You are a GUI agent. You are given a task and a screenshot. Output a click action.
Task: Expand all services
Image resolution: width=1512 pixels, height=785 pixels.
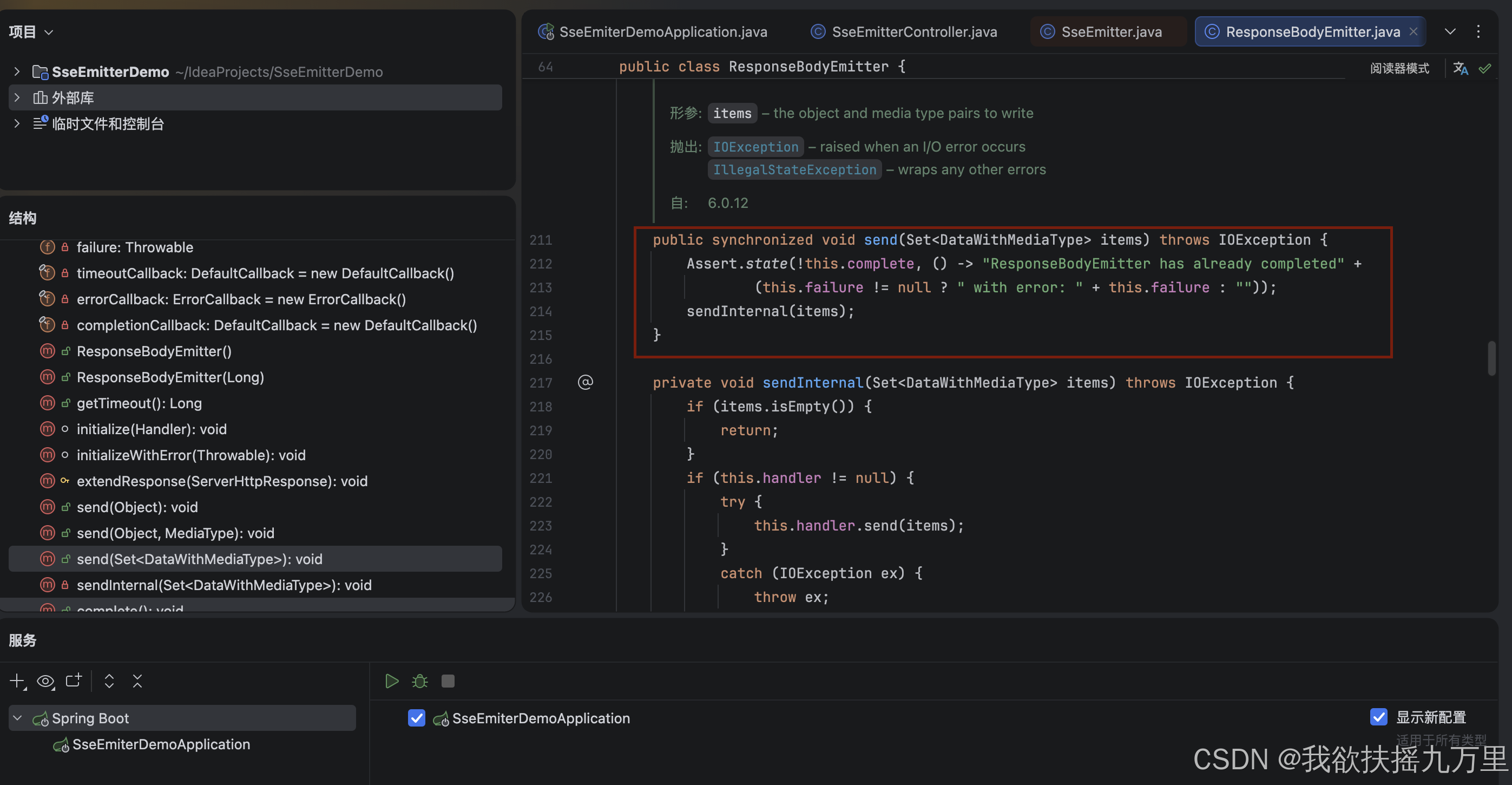109,681
